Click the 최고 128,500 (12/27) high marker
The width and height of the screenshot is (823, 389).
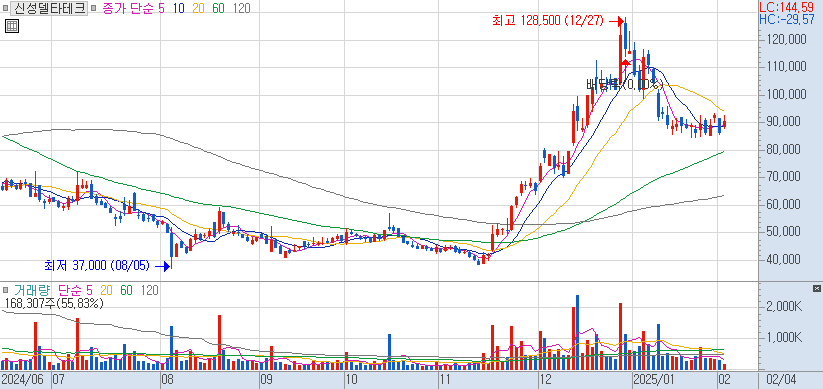point(547,21)
